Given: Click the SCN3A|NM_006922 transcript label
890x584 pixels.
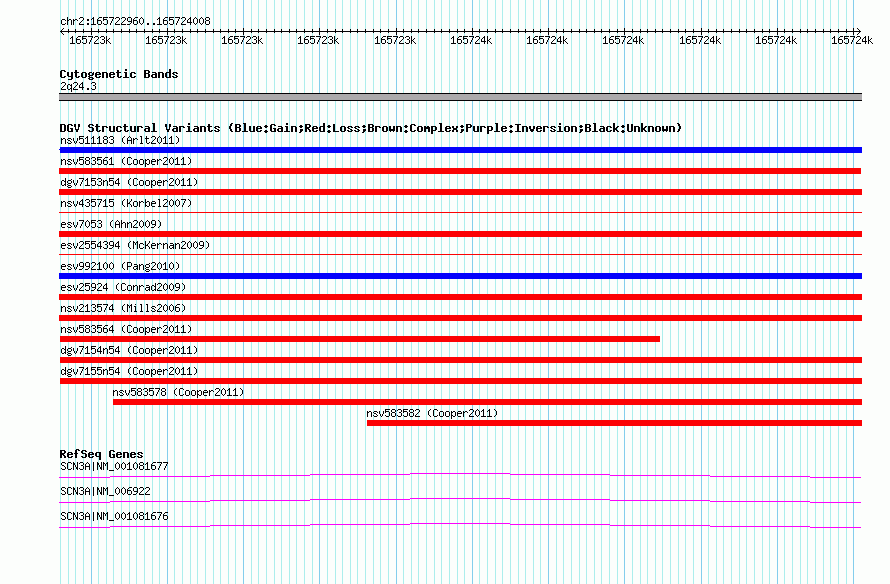Looking at the screenshot, I should 105,491.
